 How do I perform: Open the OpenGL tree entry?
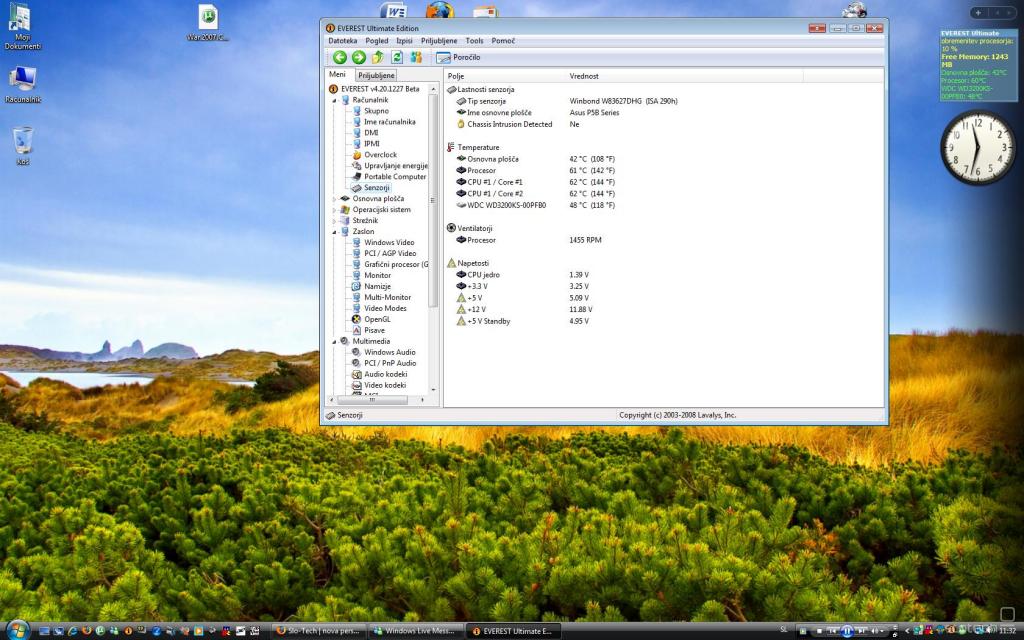(x=372, y=320)
